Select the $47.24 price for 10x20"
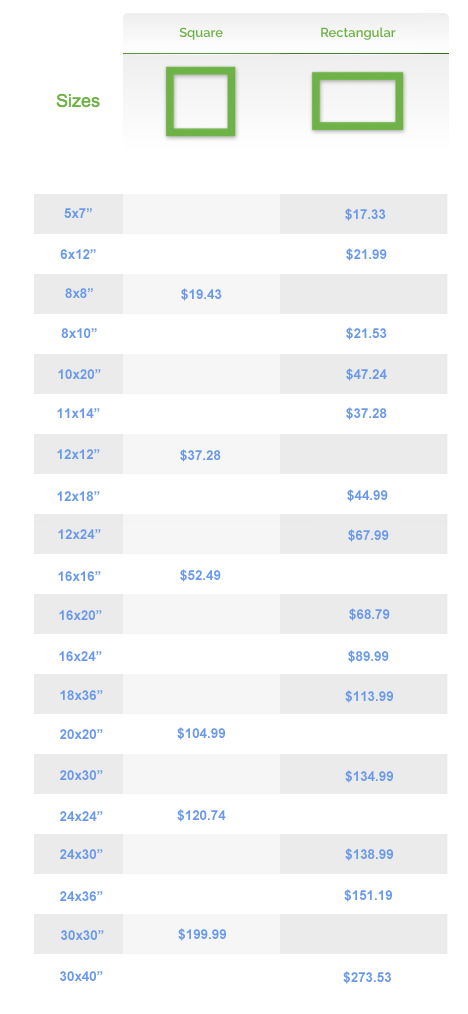This screenshot has height=1014, width=468. click(x=366, y=374)
